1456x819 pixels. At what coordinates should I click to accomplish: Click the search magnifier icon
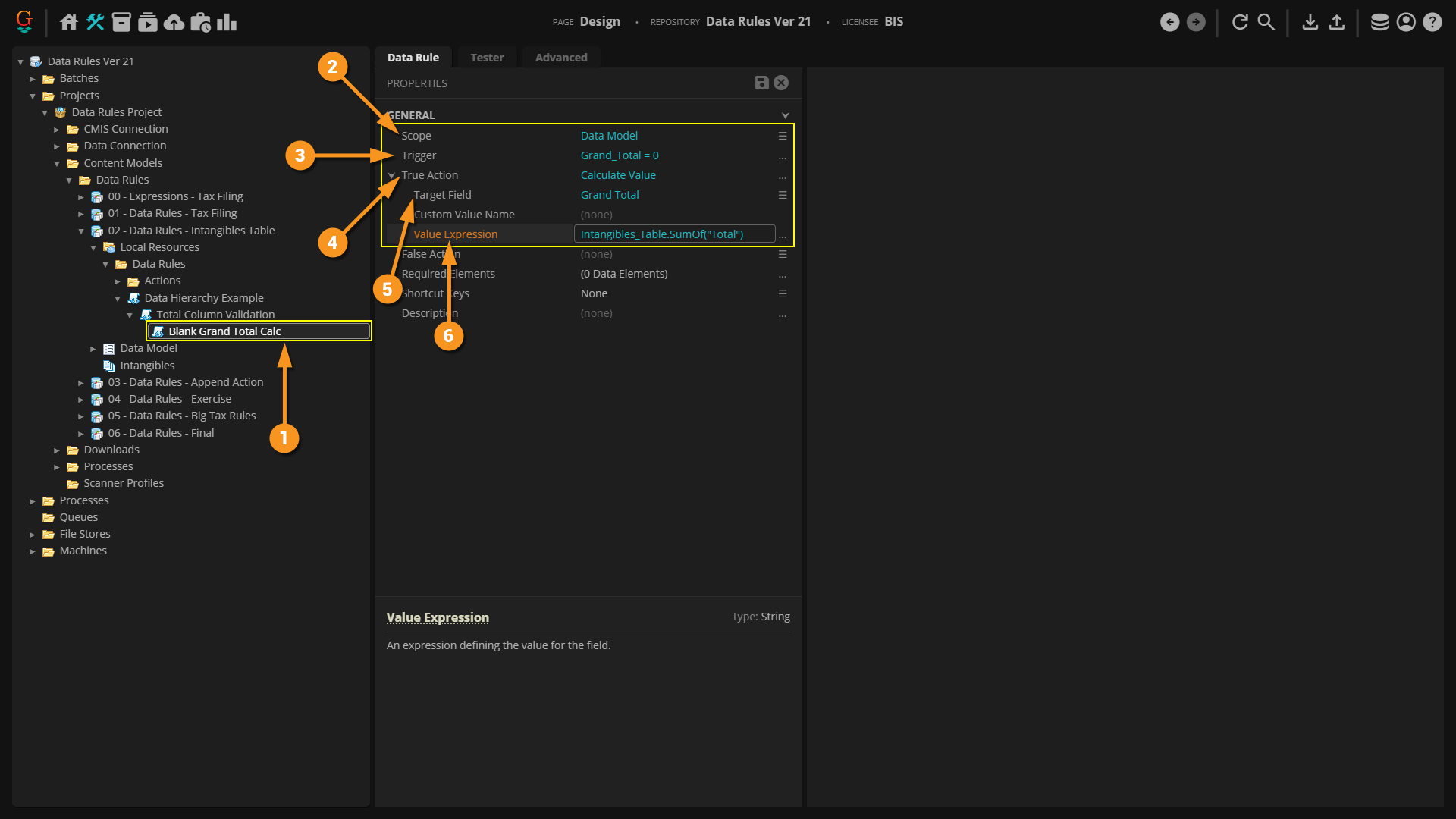pos(1266,22)
